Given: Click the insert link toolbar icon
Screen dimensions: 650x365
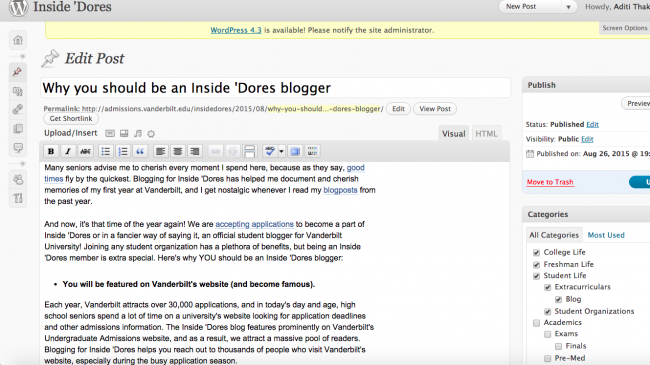Looking at the screenshot, I should point(216,151).
